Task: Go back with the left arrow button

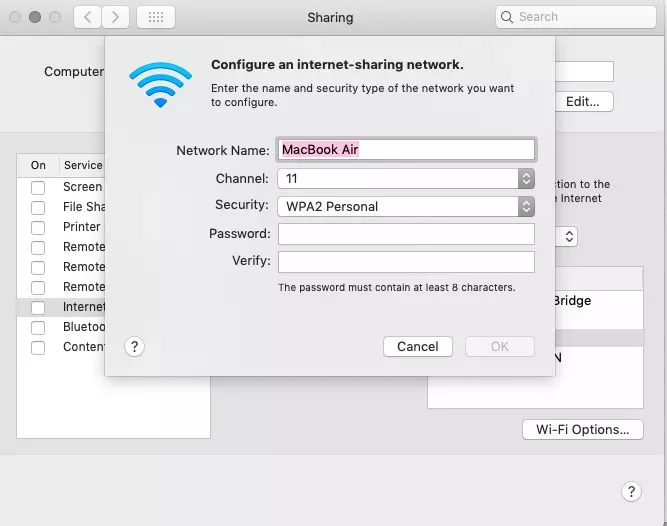Action: click(87, 17)
